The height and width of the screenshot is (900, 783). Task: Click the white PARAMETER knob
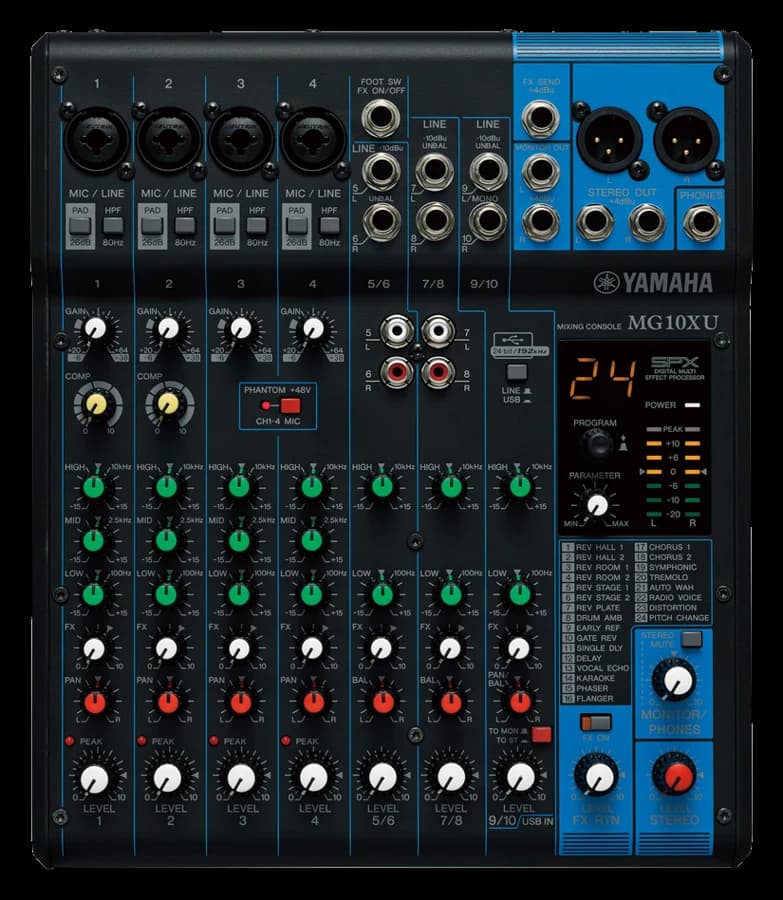(x=597, y=506)
